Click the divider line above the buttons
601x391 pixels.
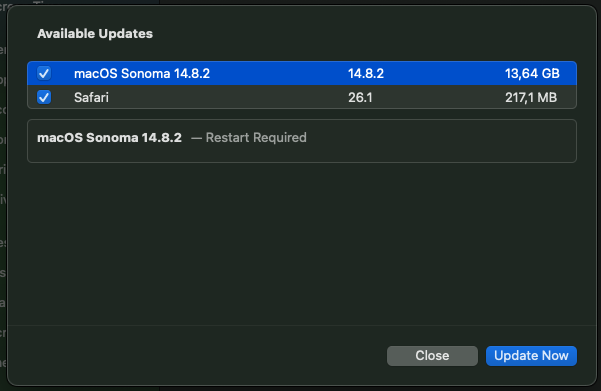tap(302, 325)
